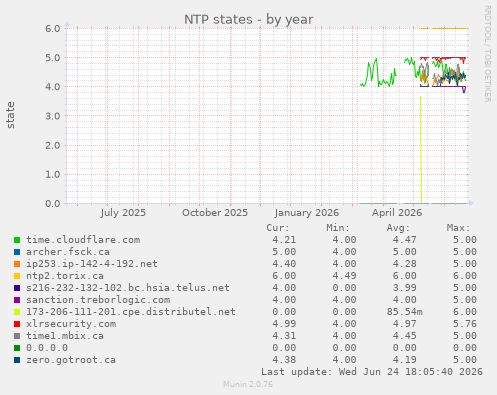Click the purple sanction.treborlogic.com legend swatch

pos(17,300)
